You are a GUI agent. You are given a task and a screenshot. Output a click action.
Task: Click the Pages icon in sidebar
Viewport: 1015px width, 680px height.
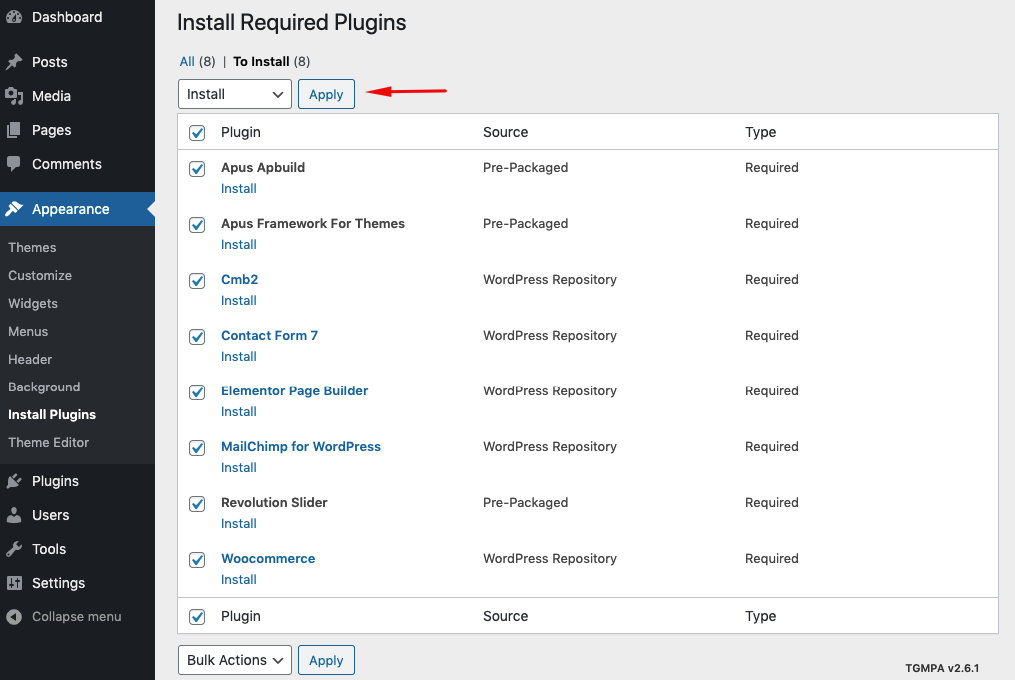point(14,130)
